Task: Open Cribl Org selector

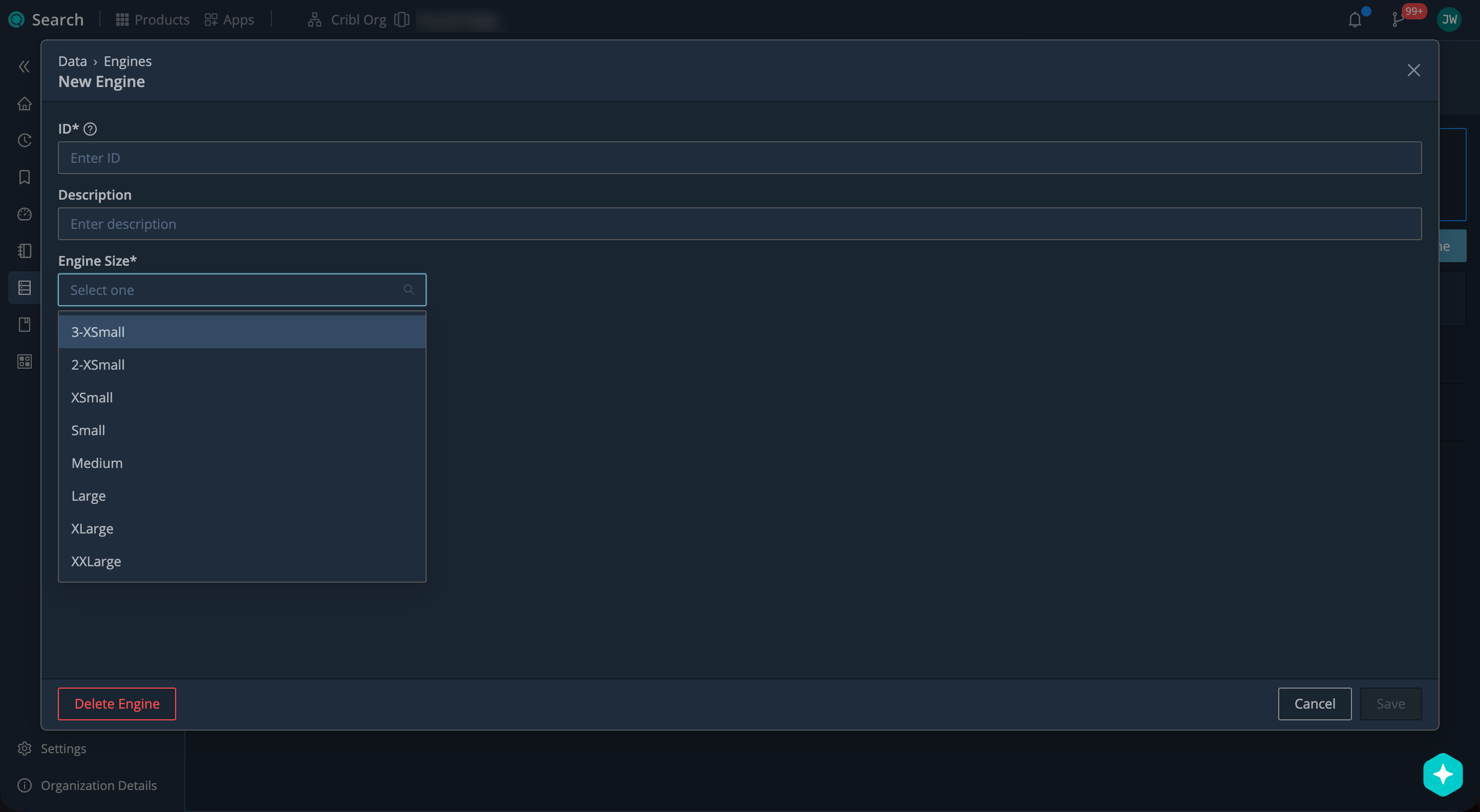Action: 358,19
